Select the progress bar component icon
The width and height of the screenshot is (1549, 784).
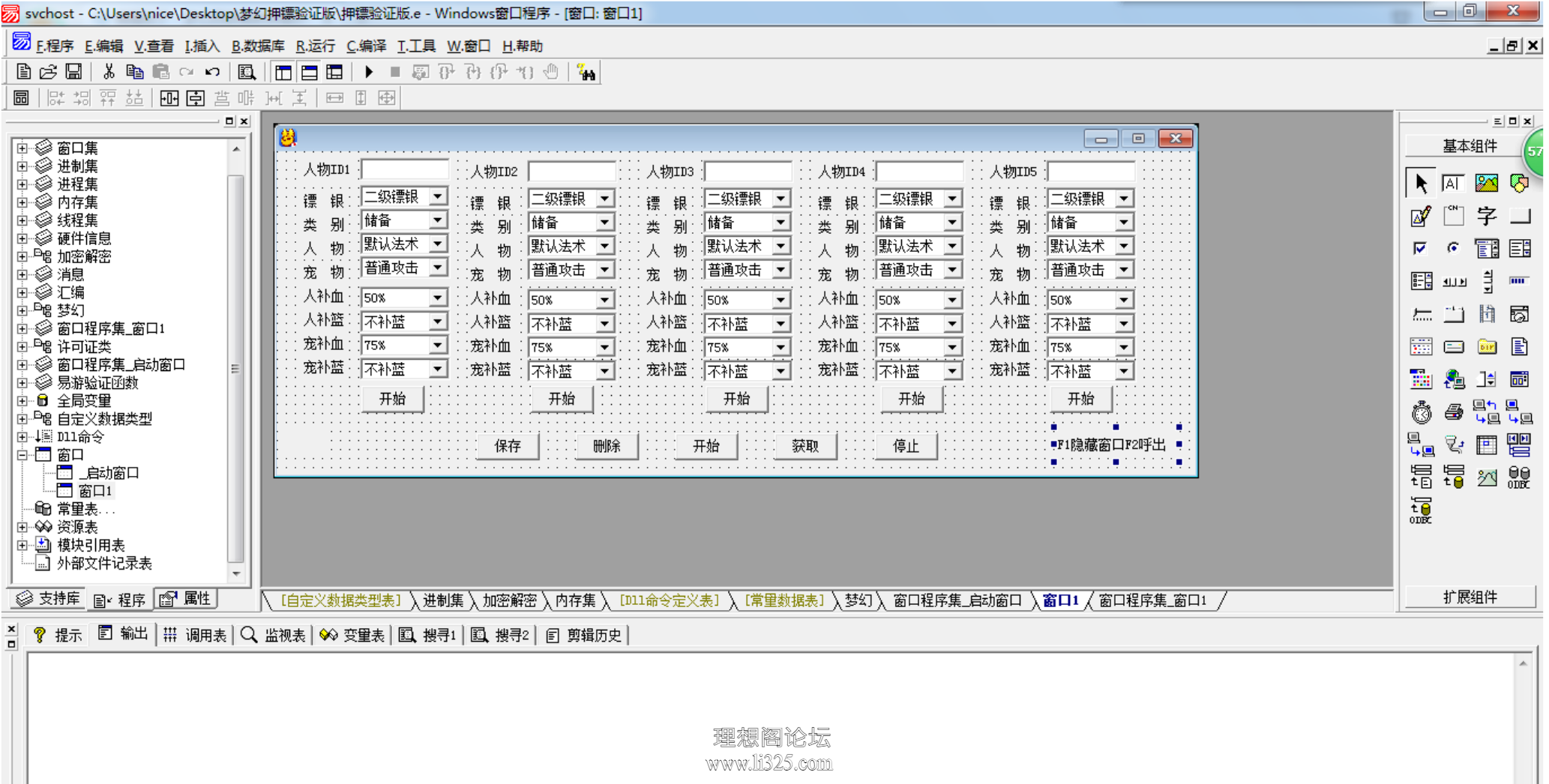(1520, 281)
